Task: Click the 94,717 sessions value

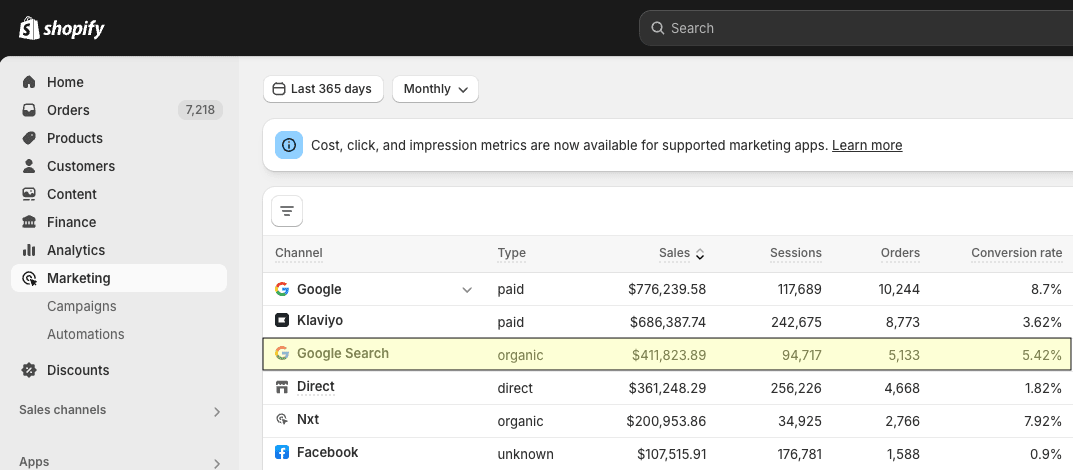Action: 802,355
